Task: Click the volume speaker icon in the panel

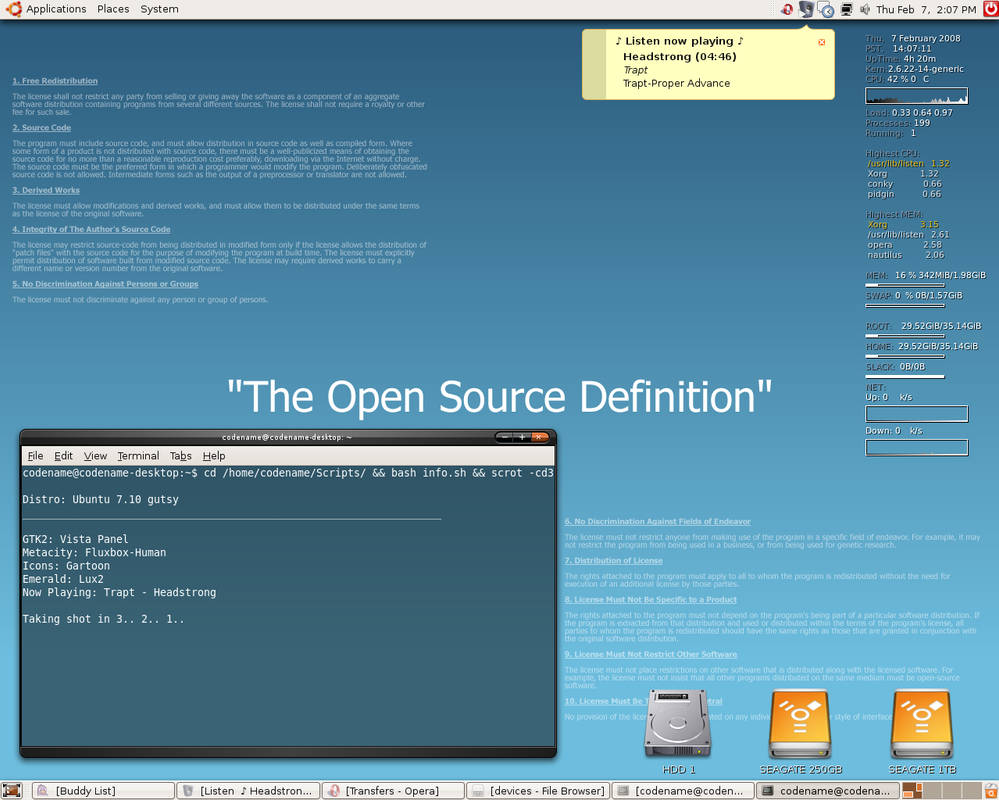Action: pyautogui.click(x=865, y=10)
